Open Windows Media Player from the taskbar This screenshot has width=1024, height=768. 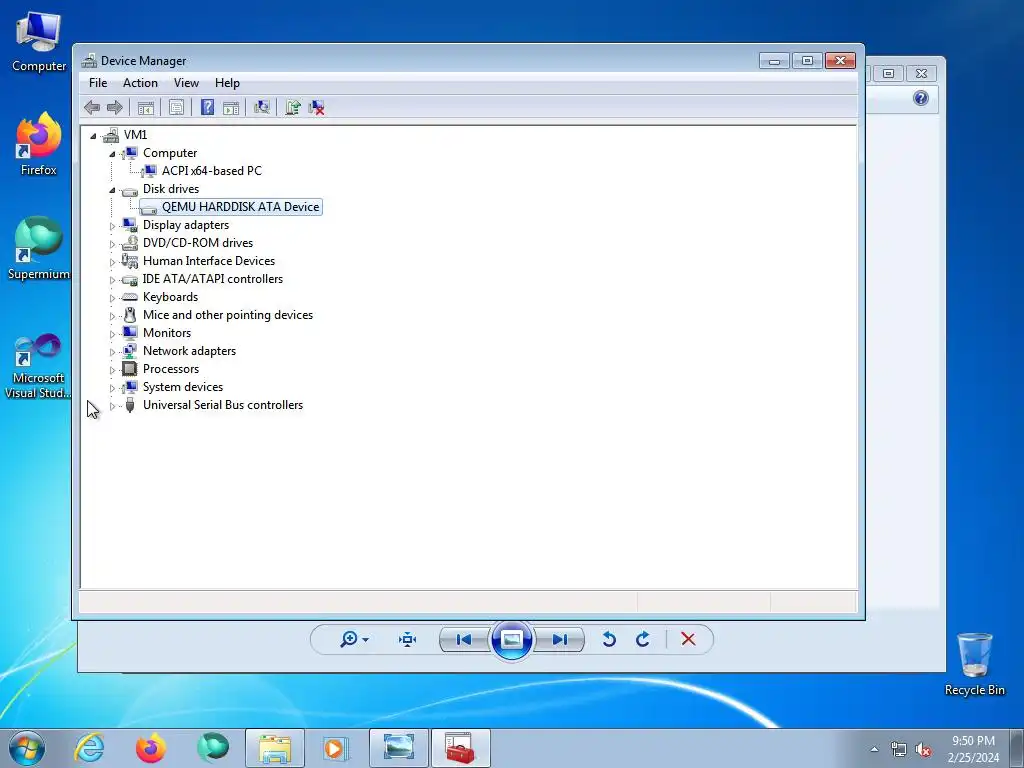336,748
